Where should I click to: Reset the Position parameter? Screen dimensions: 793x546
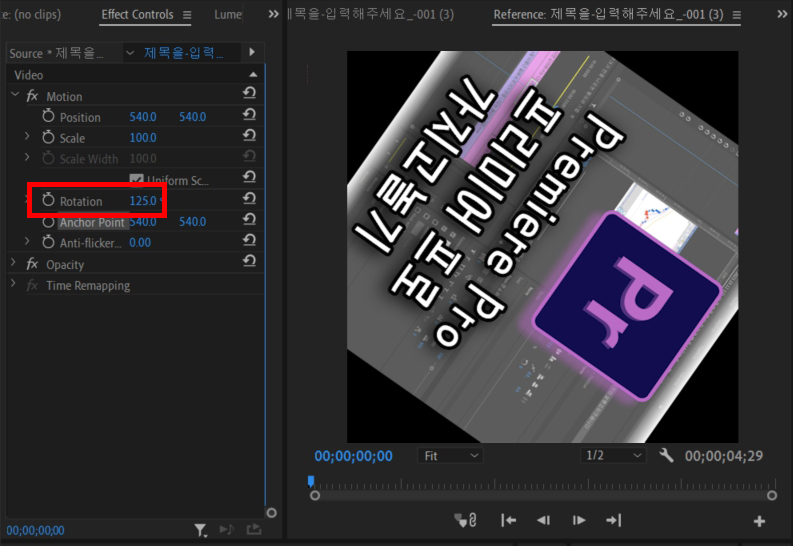(x=249, y=115)
